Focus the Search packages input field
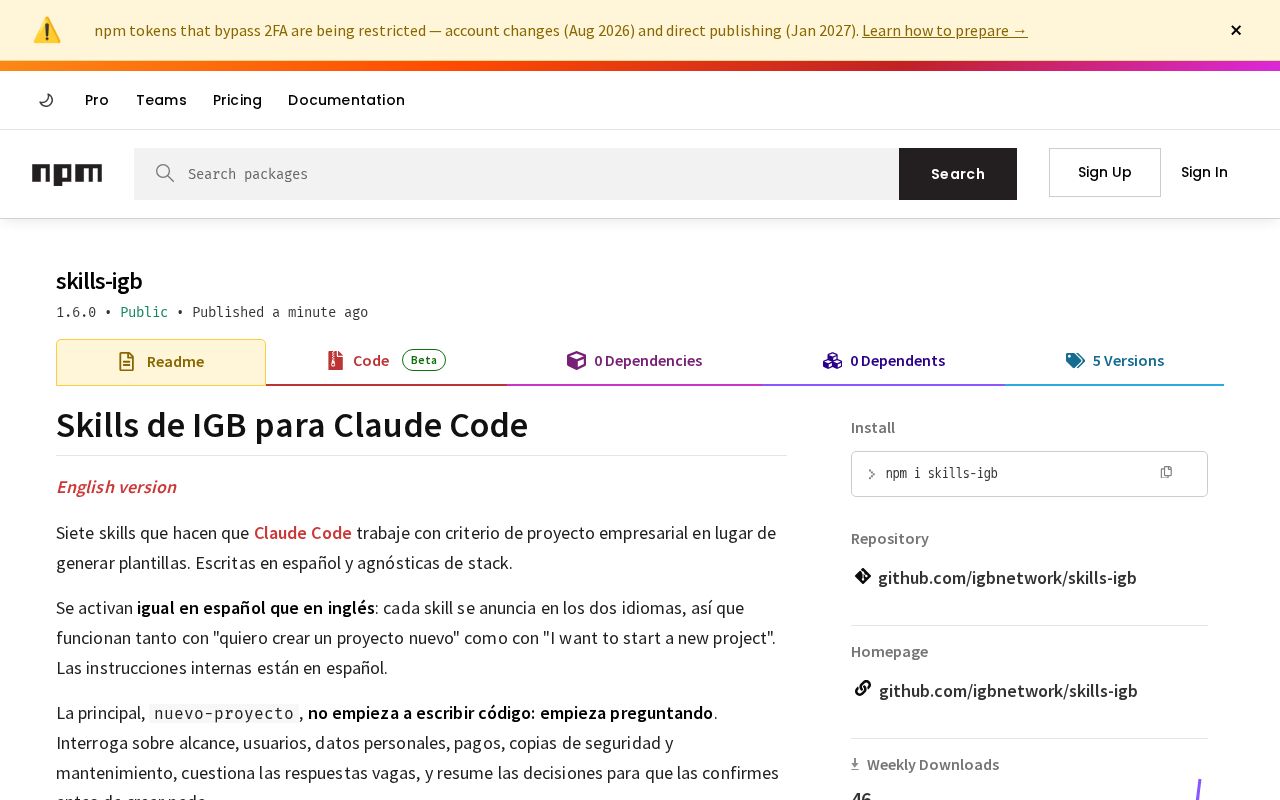Screen dimensions: 1280x800 coord(516,174)
